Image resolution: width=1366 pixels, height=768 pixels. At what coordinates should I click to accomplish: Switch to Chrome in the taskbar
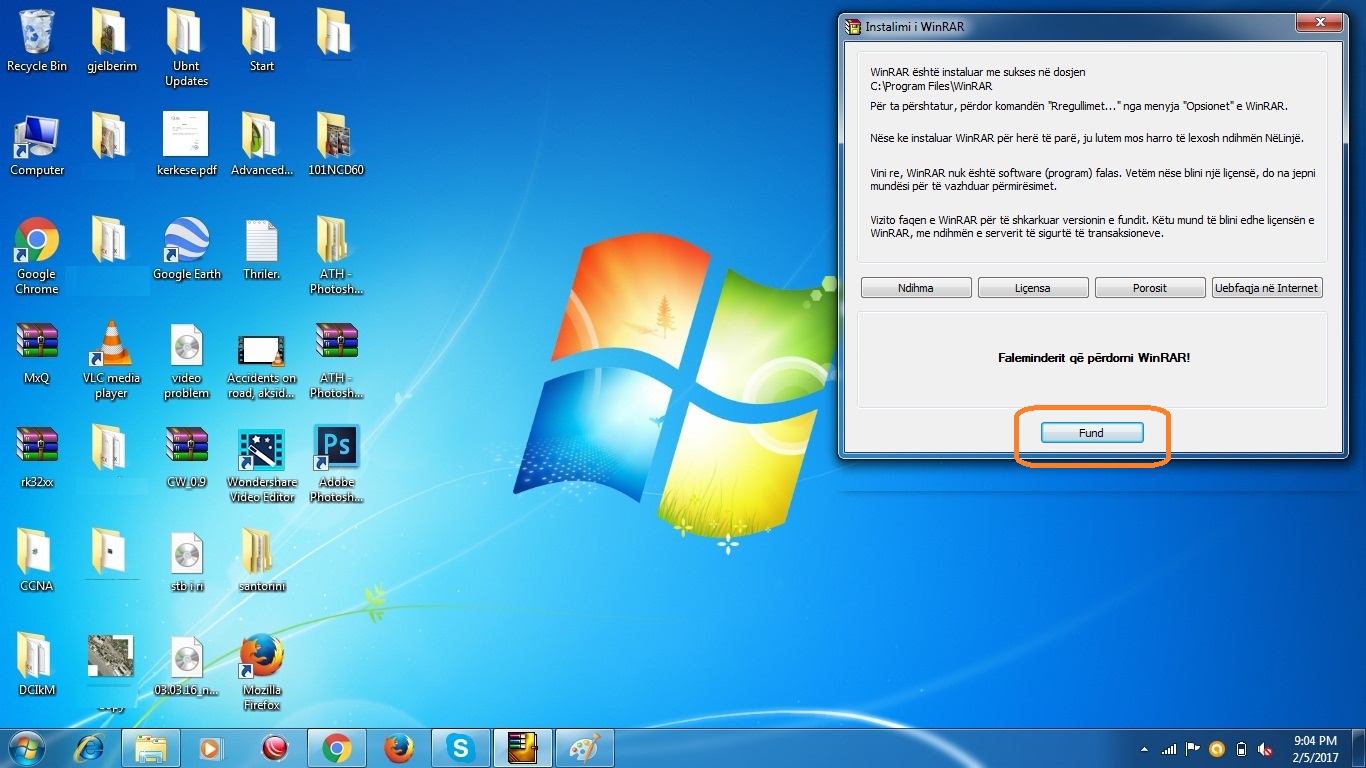337,748
